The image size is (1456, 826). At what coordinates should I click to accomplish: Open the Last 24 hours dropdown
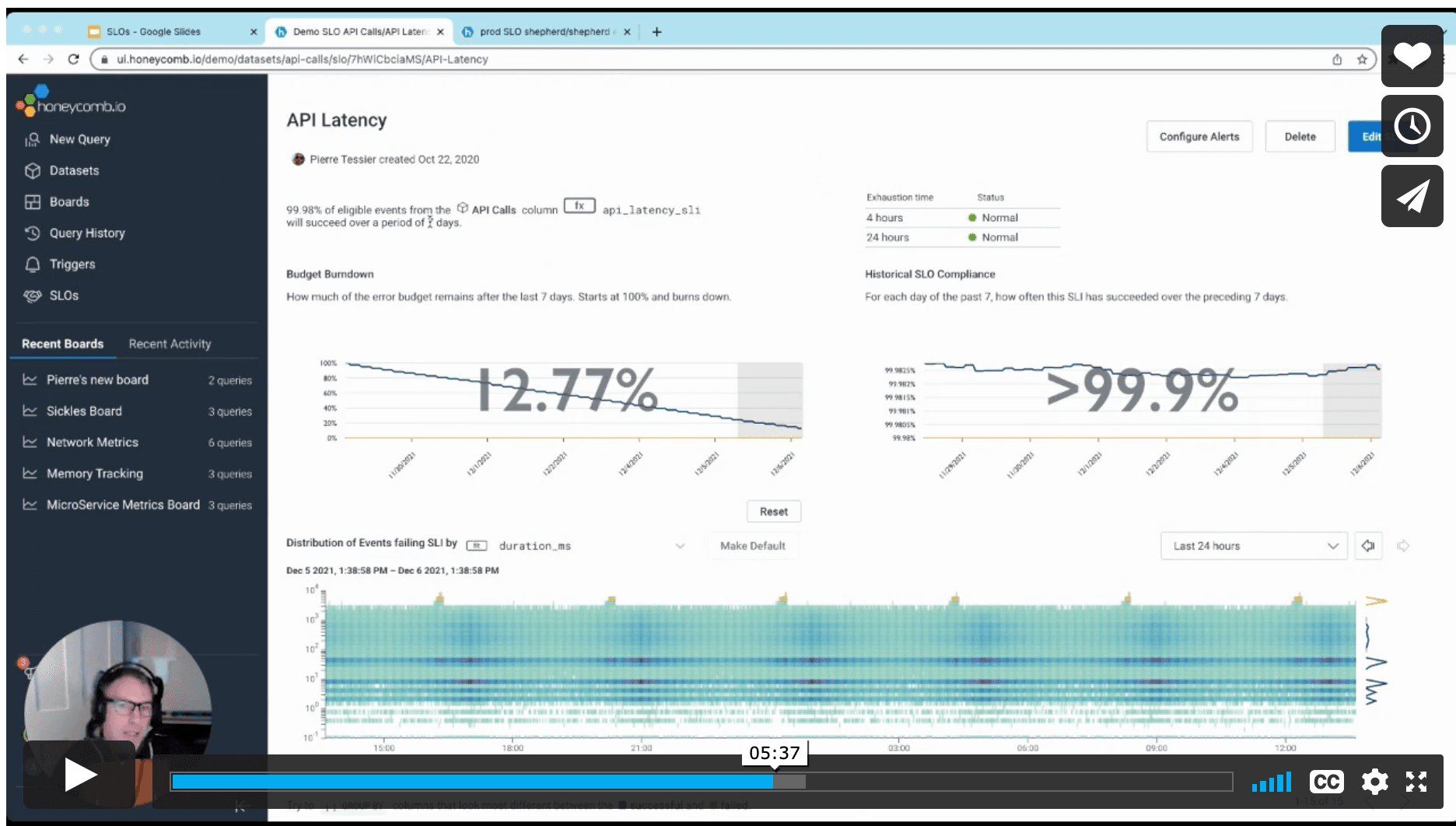coord(1253,546)
